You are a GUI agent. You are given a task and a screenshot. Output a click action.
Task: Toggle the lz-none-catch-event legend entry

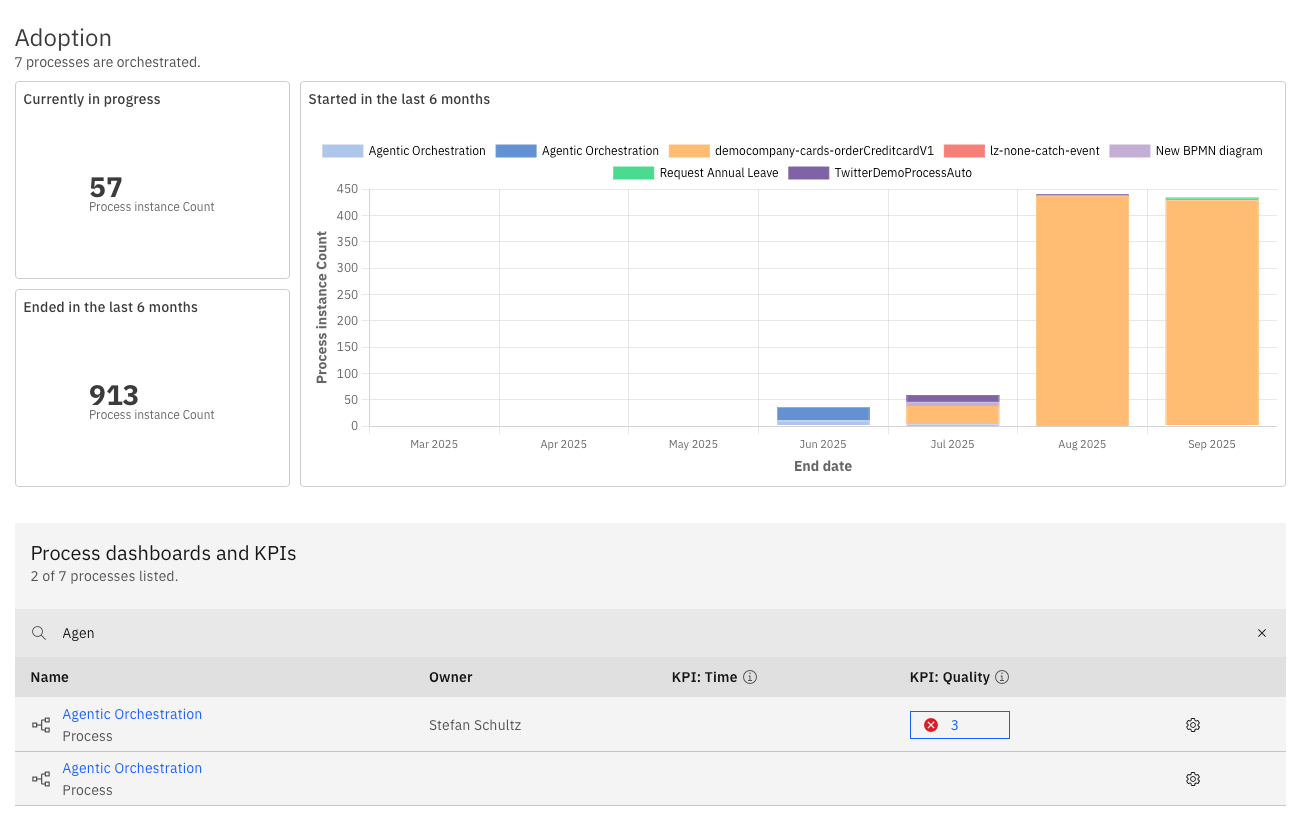pos(1022,151)
